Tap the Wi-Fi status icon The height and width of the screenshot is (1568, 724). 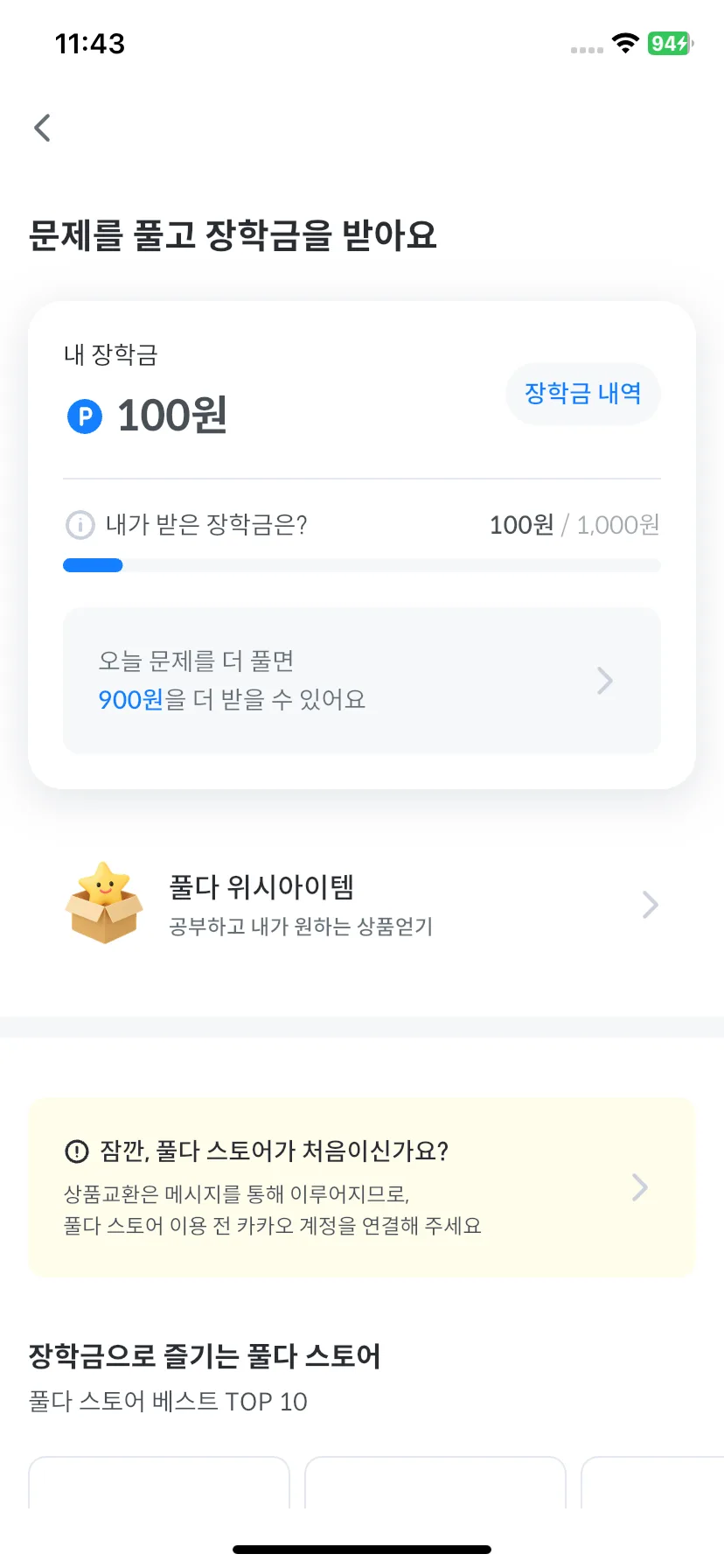click(x=625, y=43)
